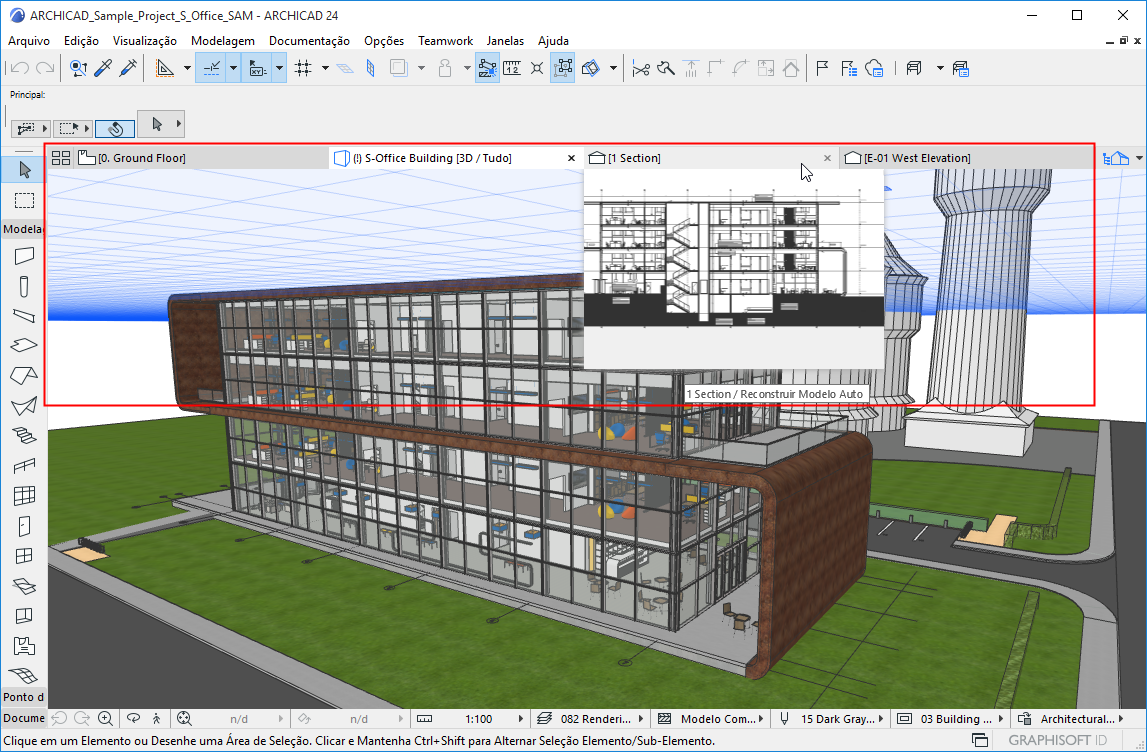Open the 1:100 scale dropdown
This screenshot has width=1147, height=752.
pos(518,719)
